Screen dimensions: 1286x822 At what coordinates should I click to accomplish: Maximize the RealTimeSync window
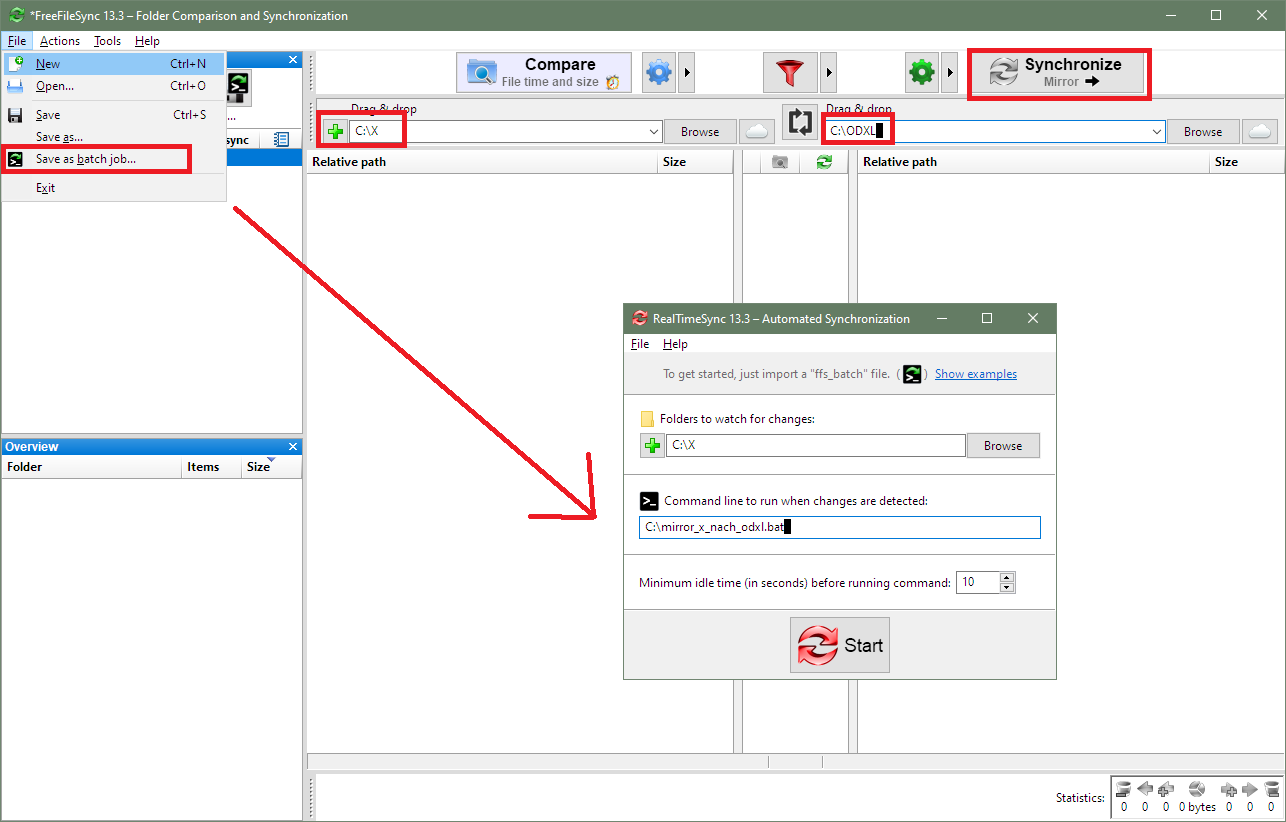[987, 318]
